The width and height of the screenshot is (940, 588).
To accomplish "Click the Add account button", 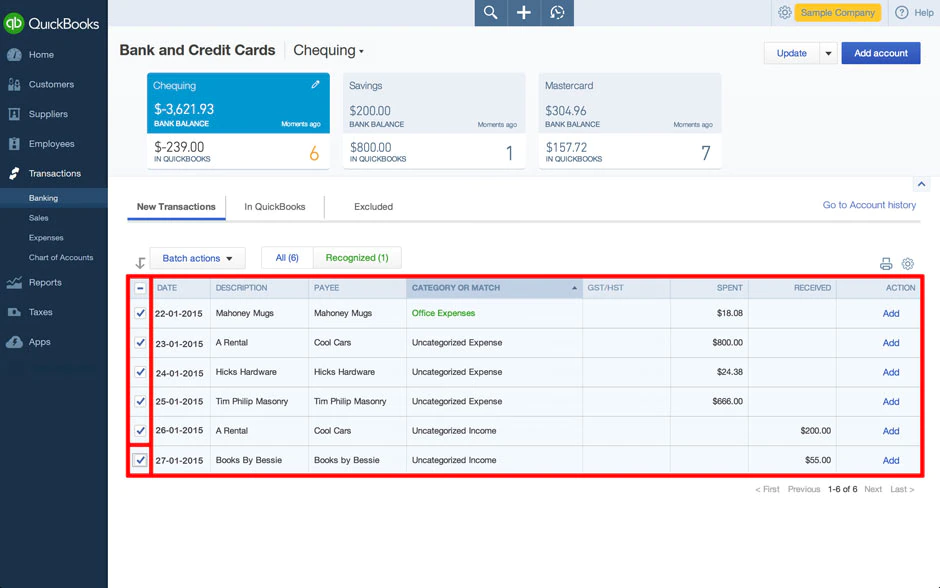I will tap(881, 53).
